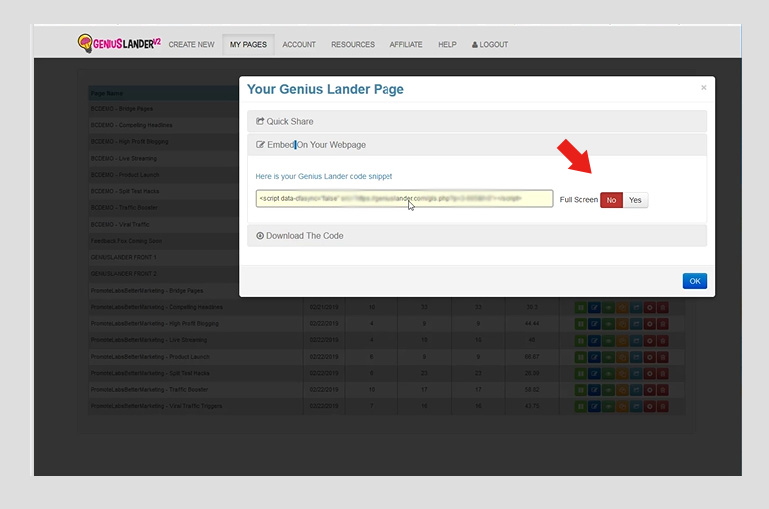
Task: Click the first green icon in the PromoteLabs Live Streaming row
Action: point(581,341)
